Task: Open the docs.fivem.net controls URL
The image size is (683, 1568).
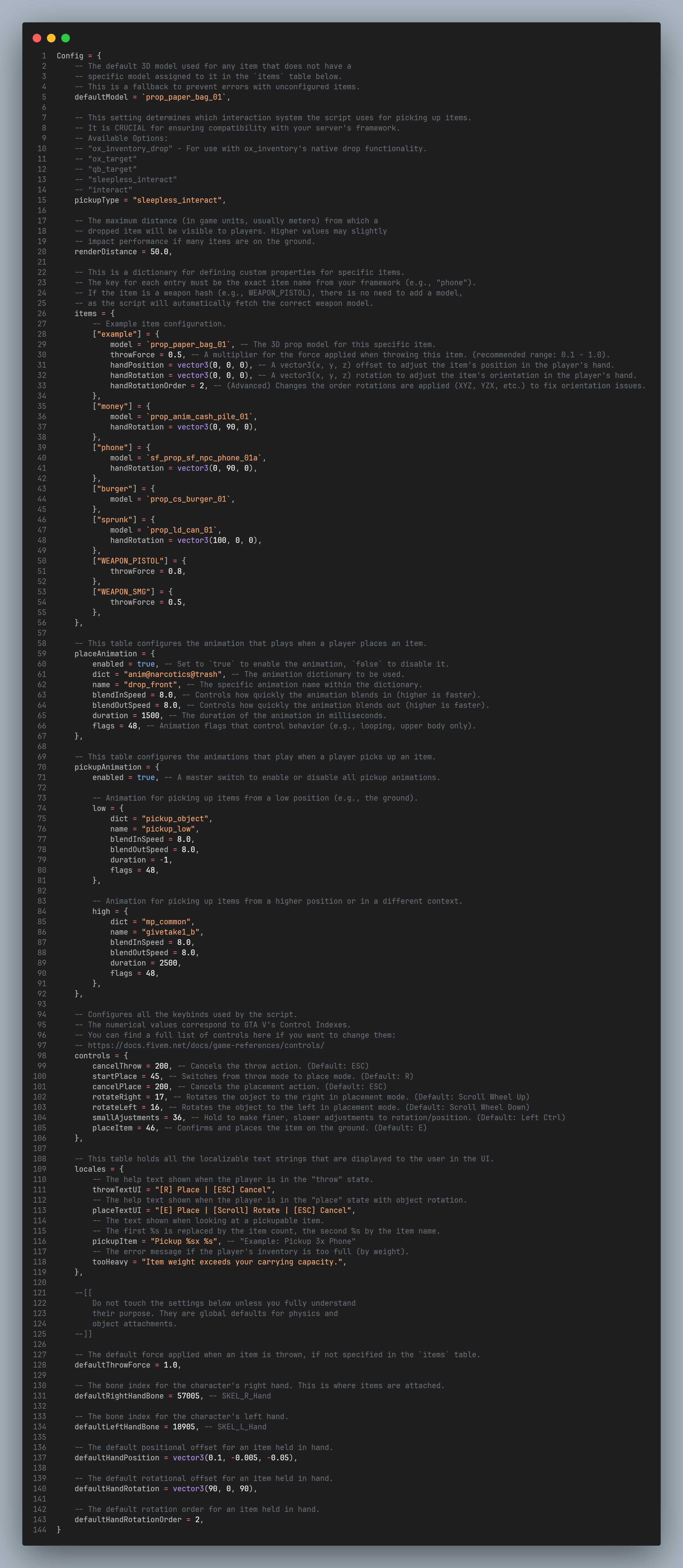Action: 206,1045
